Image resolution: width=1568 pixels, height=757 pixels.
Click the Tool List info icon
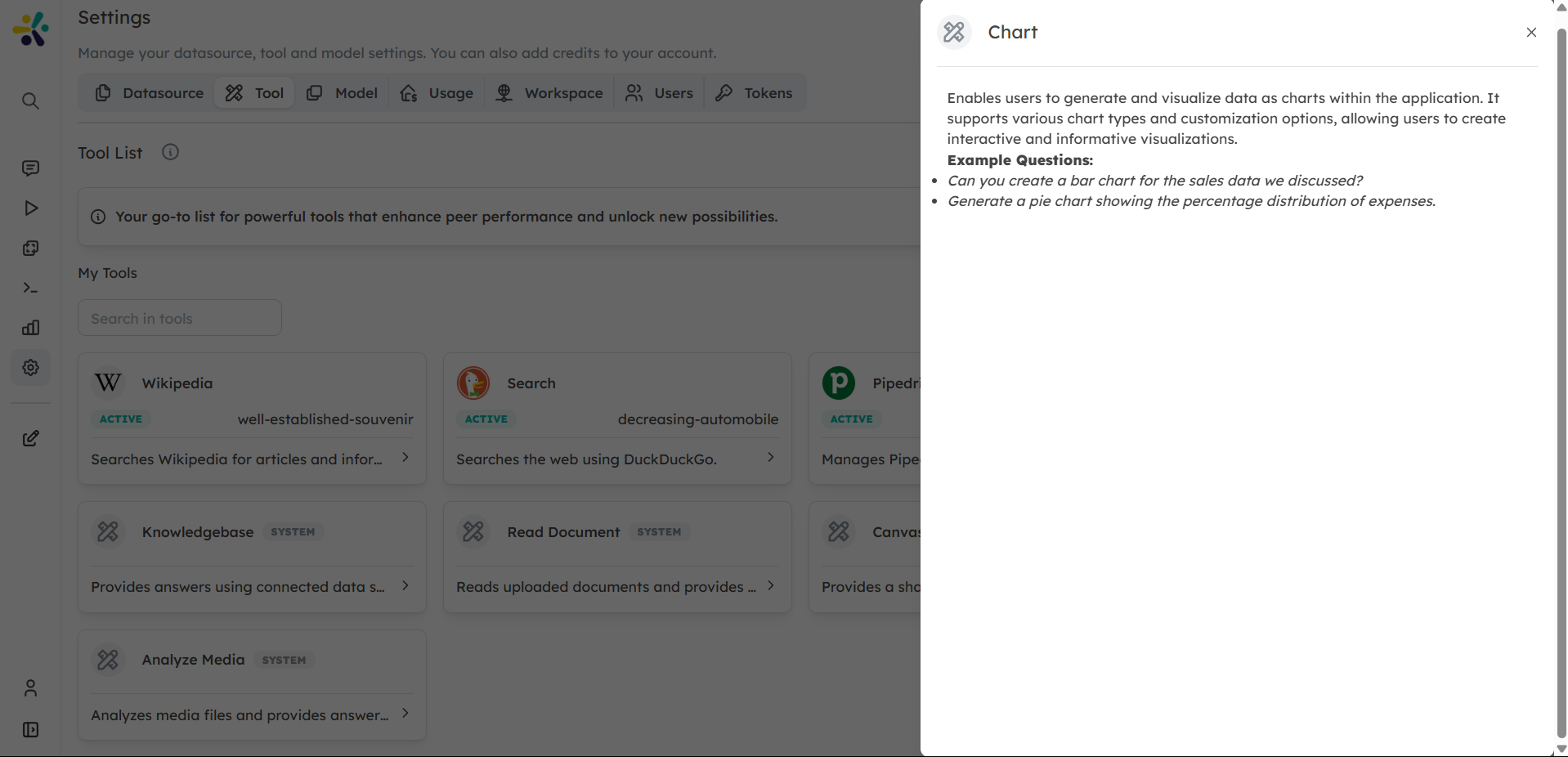tap(170, 153)
